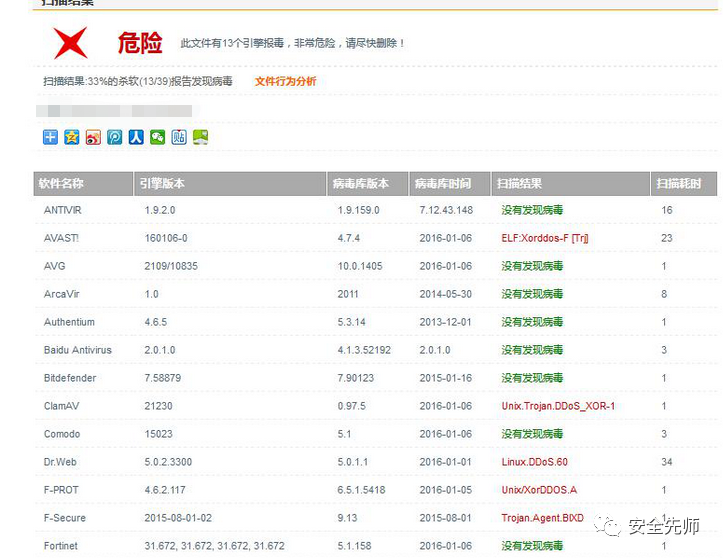Click the 扫描耗时 column header
This screenshot has height=558, width=723.
[684, 184]
